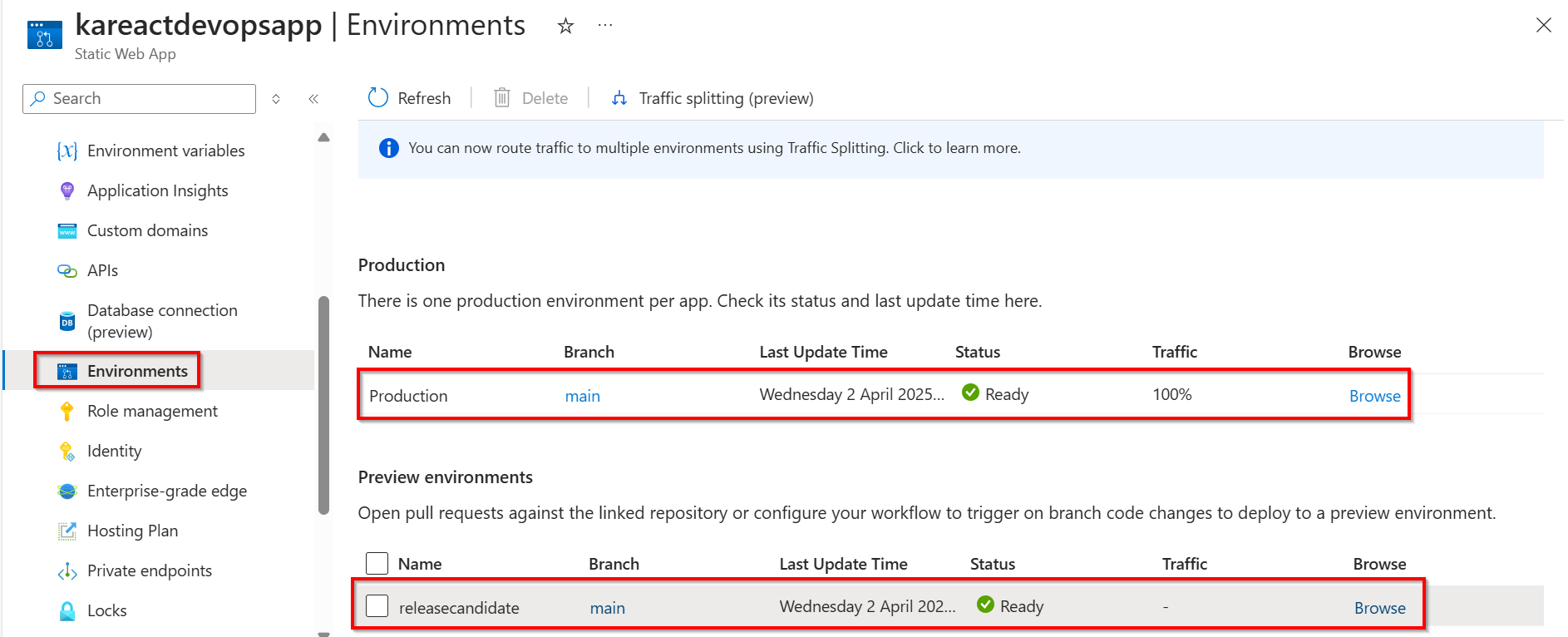1568x637 pixels.
Task: Click Status header in preview table
Action: click(x=993, y=564)
